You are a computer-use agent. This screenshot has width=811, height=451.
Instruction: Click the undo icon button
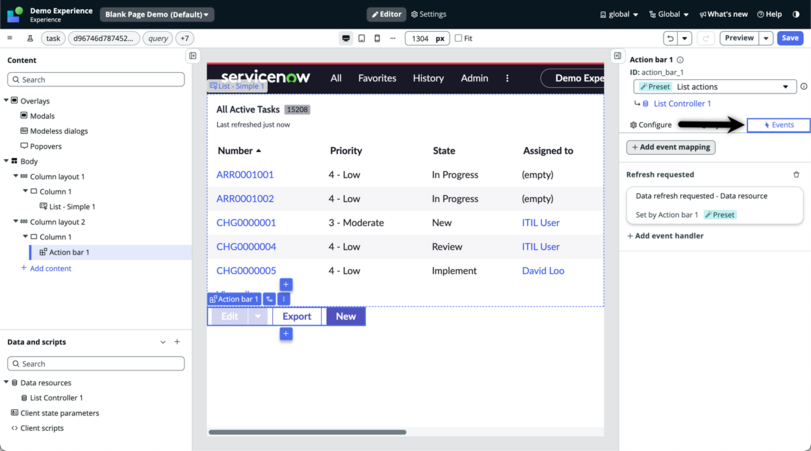[670, 38]
